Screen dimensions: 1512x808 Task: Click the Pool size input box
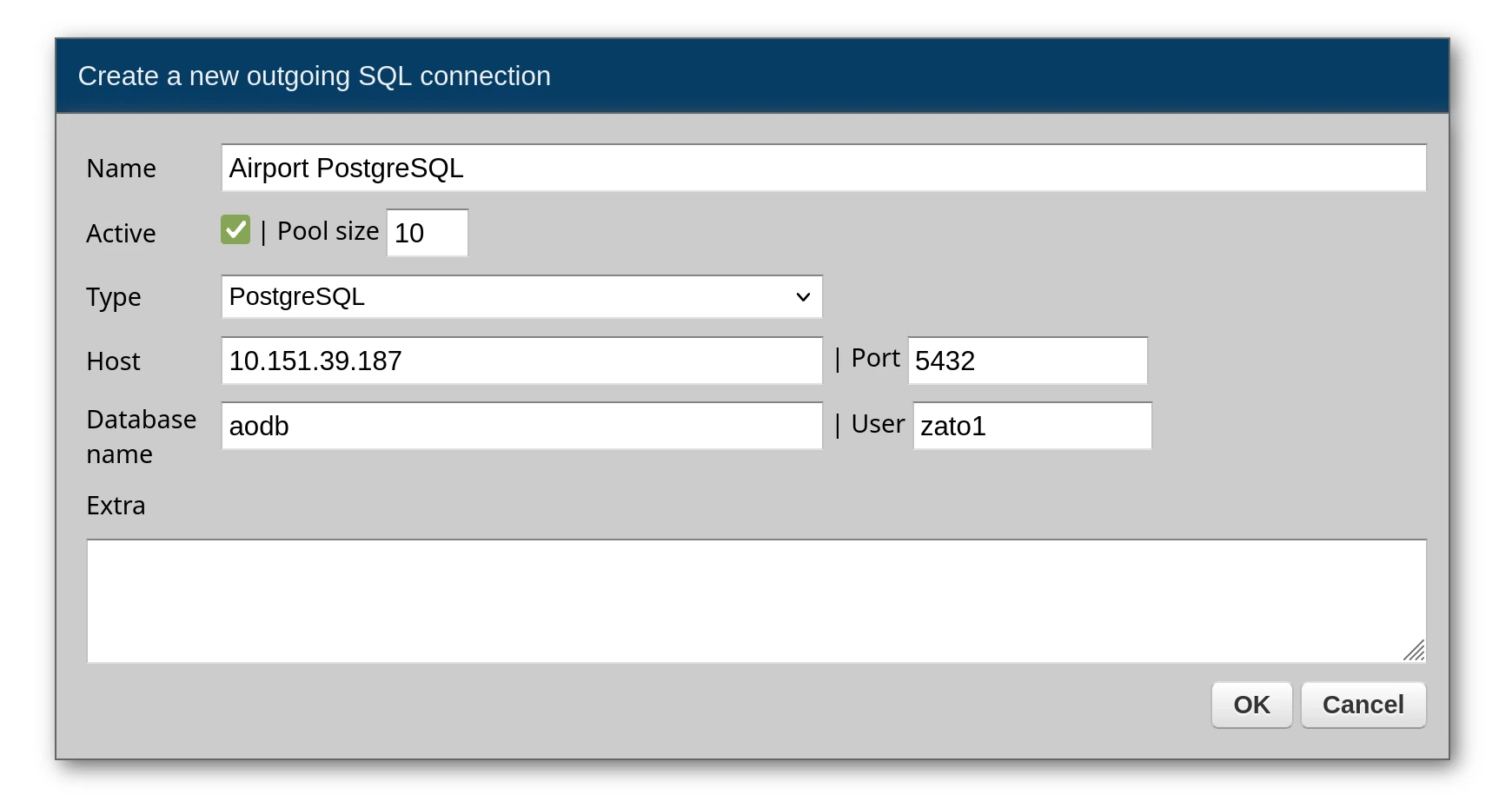point(427,233)
